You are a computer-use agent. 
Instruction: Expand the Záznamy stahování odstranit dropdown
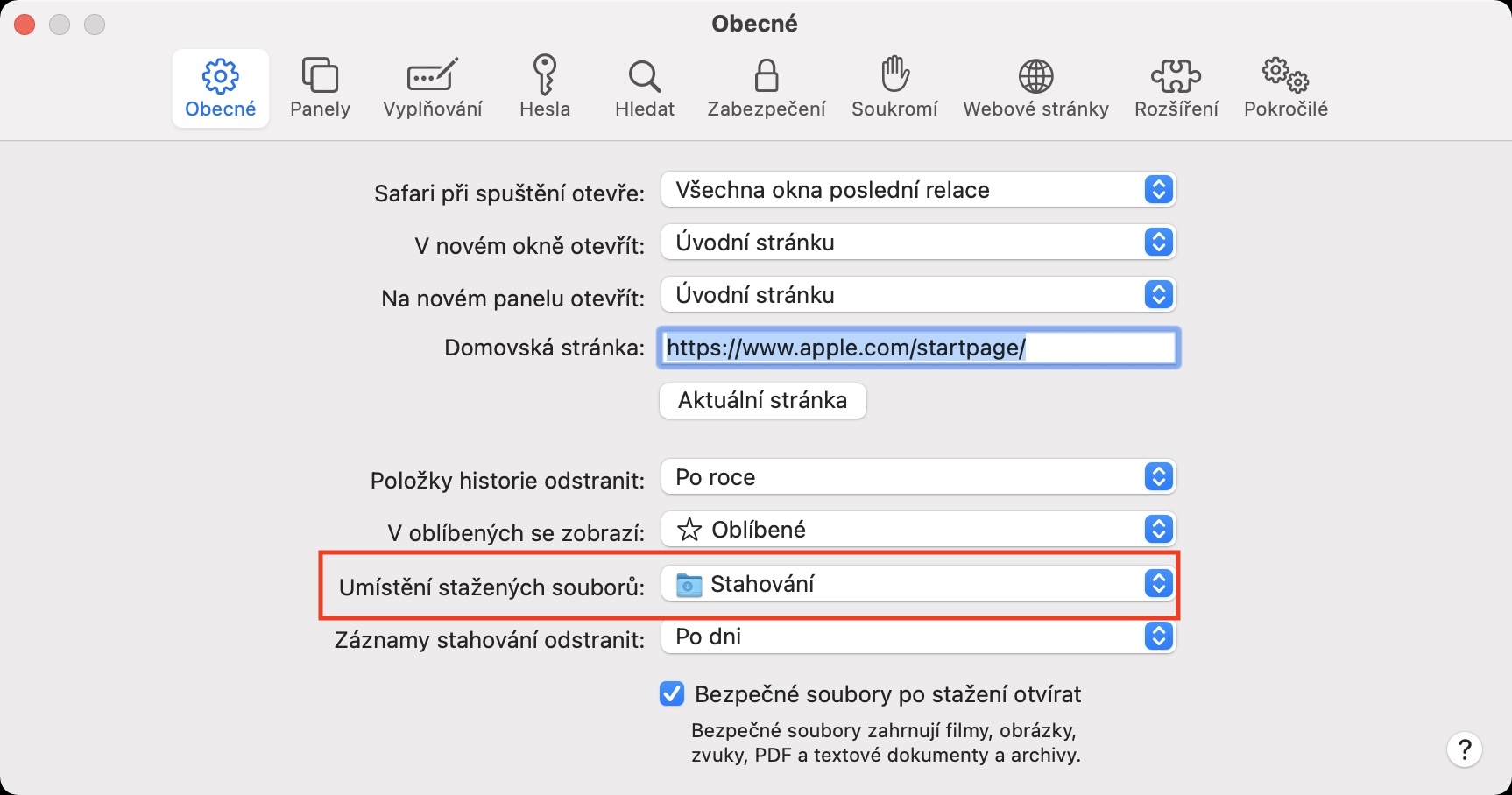pyautogui.click(x=917, y=637)
